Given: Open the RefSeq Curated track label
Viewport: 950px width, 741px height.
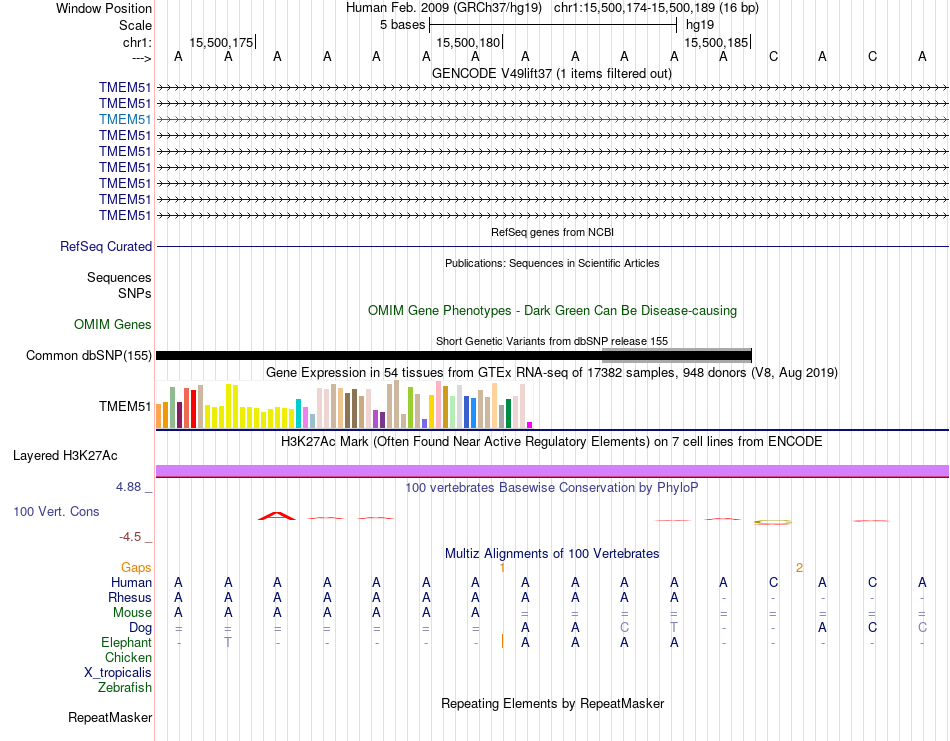Looking at the screenshot, I should (x=106, y=247).
